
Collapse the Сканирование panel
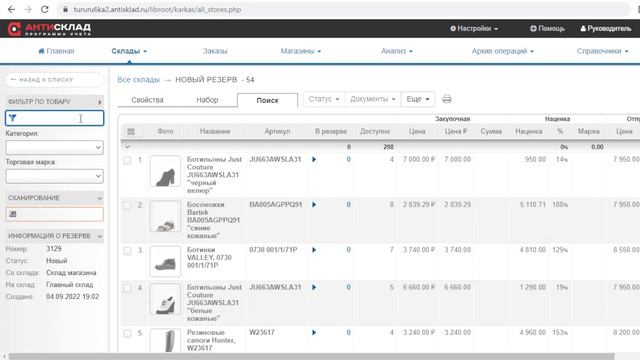(x=100, y=198)
